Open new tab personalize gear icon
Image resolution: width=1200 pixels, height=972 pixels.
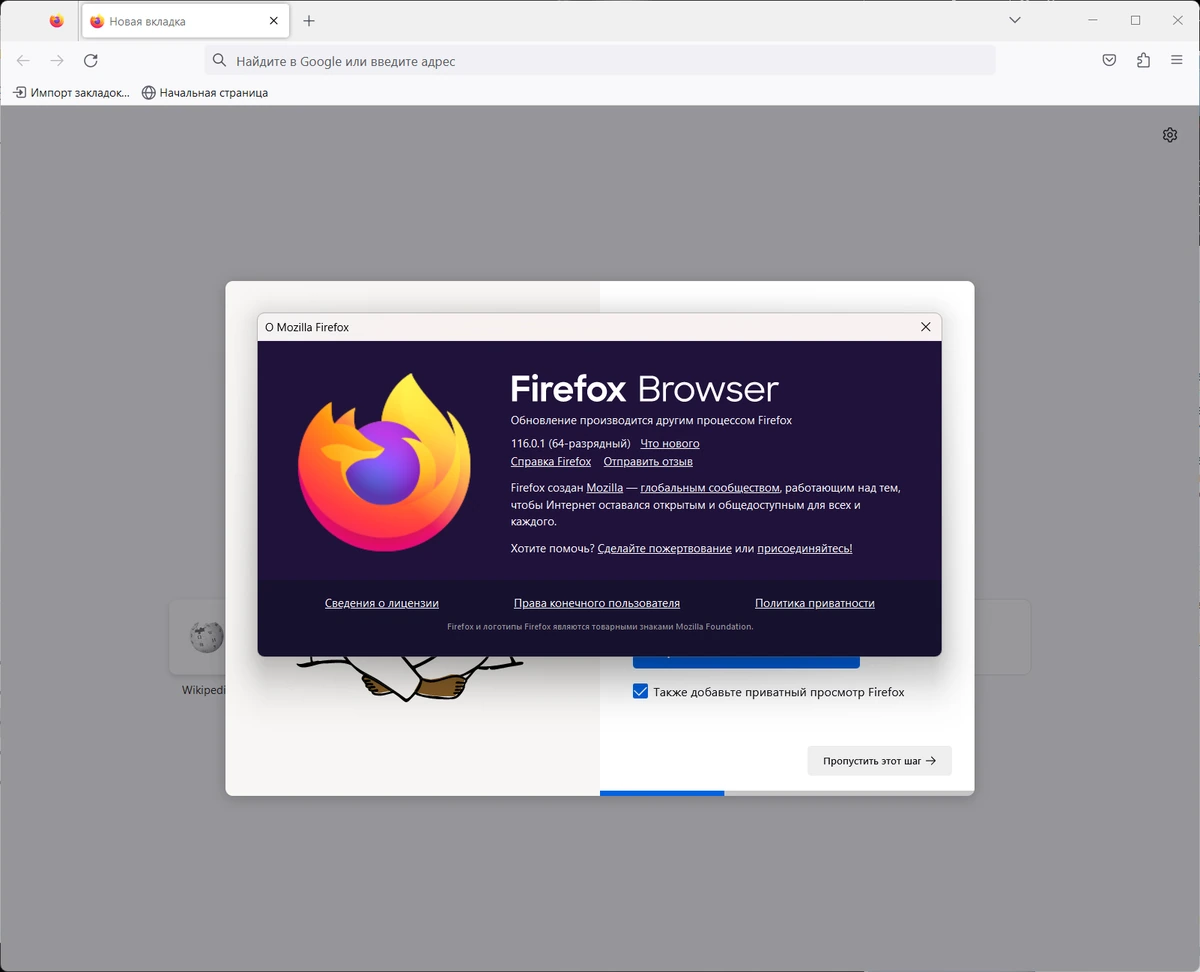pos(1170,135)
